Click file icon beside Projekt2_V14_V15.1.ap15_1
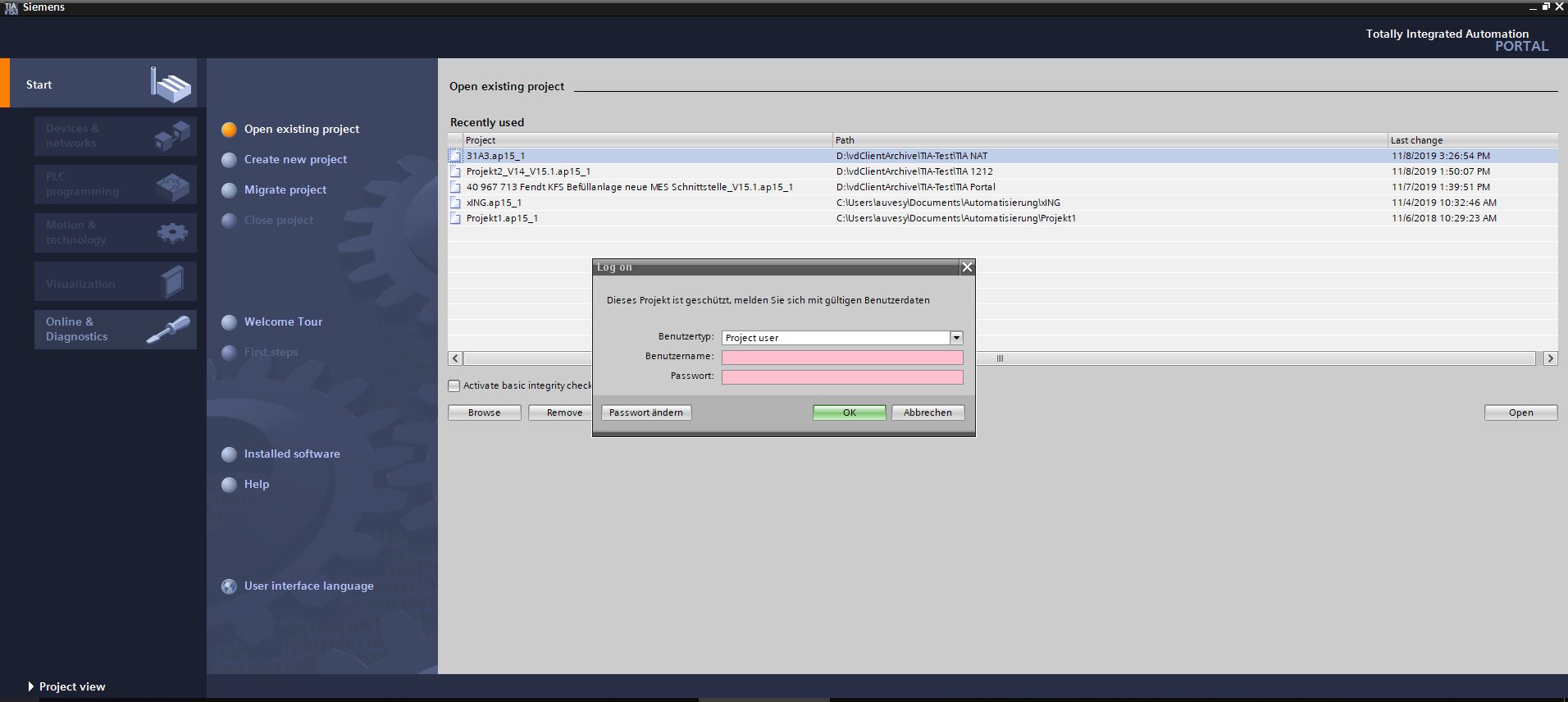The height and width of the screenshot is (702, 1568). [455, 171]
